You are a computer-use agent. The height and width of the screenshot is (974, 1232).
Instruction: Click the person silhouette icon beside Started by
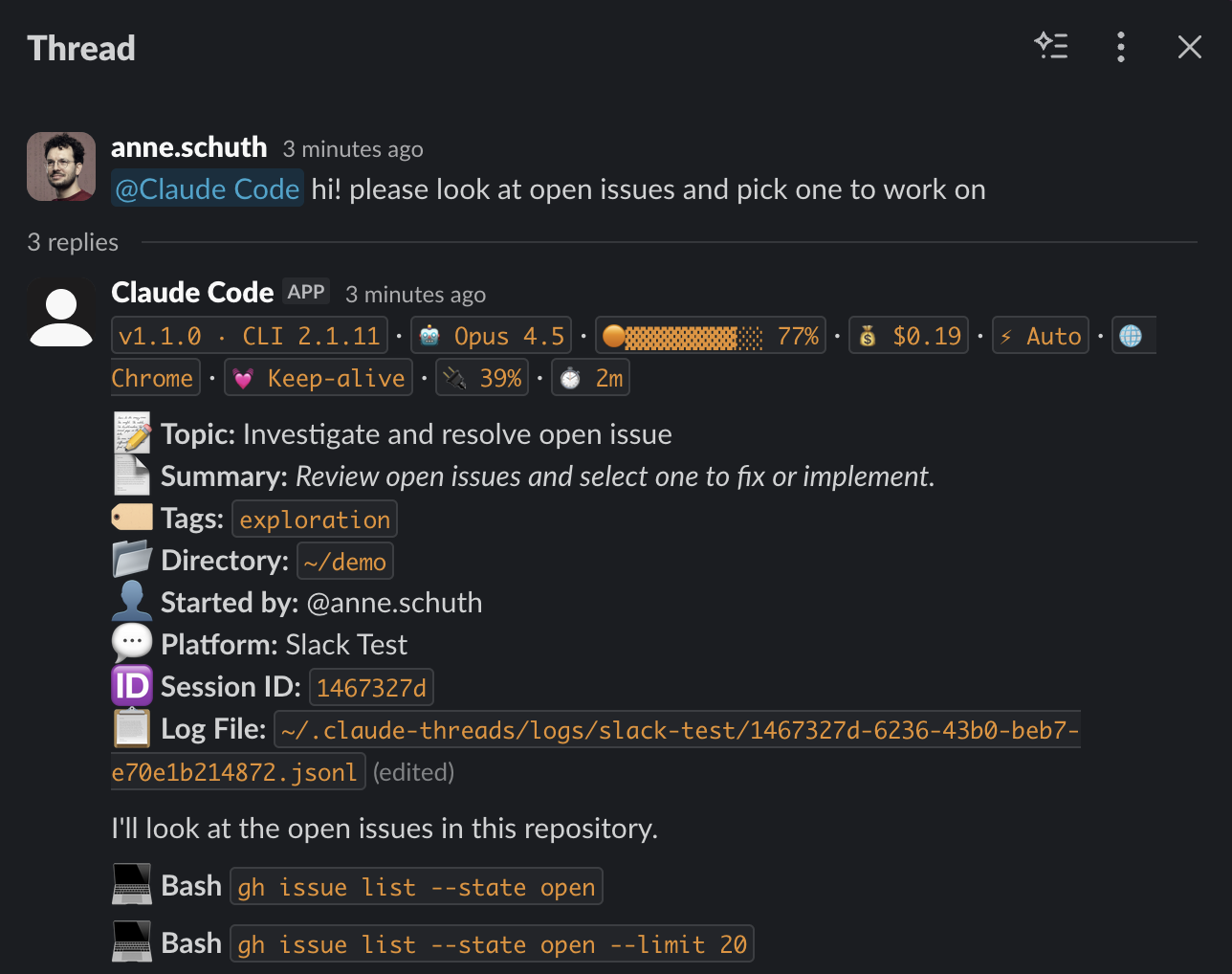(x=132, y=602)
